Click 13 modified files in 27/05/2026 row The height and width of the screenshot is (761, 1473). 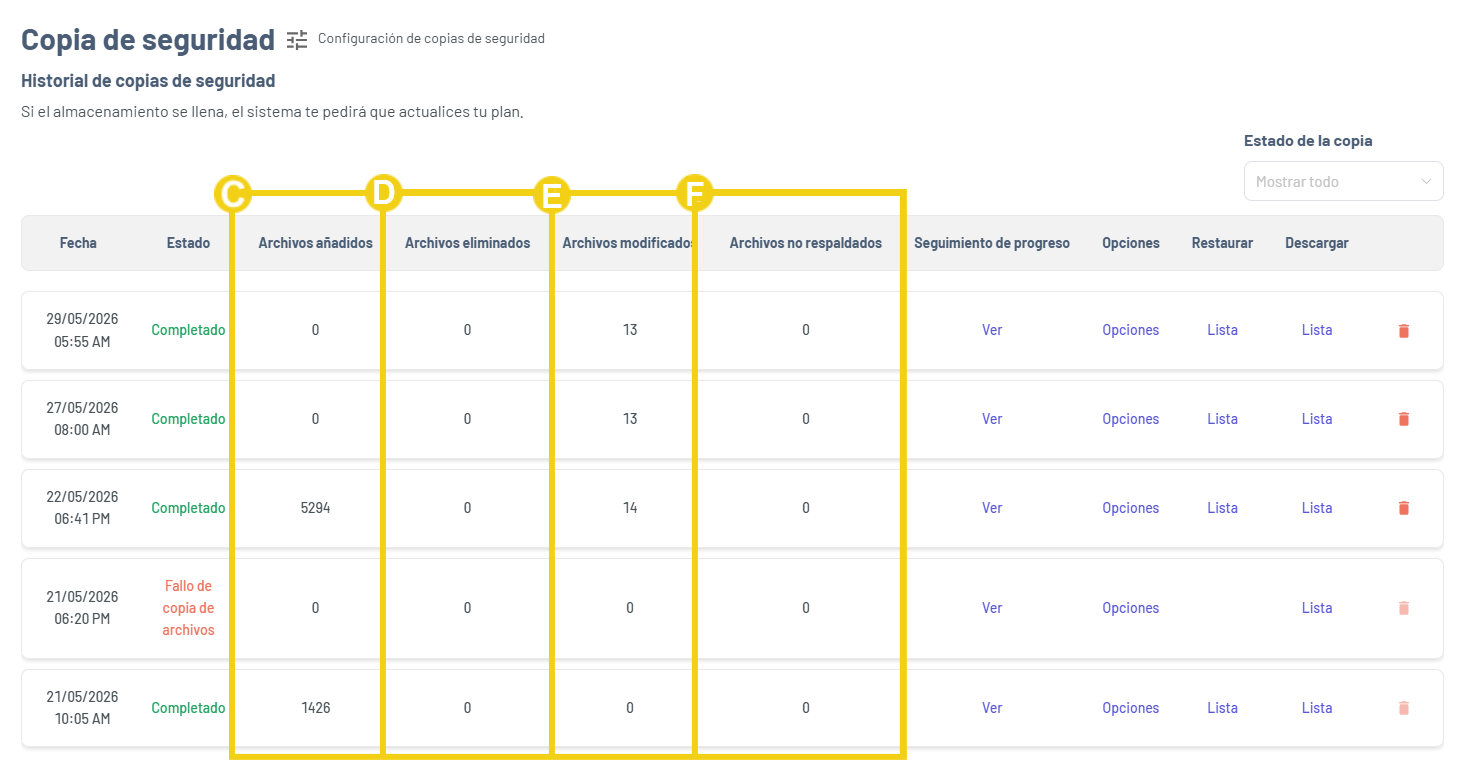pos(630,419)
